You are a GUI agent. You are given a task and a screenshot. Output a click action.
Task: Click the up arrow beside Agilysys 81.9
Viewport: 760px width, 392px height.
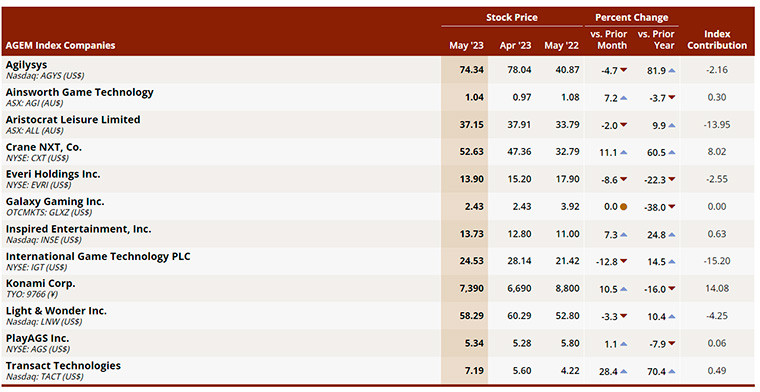671,70
